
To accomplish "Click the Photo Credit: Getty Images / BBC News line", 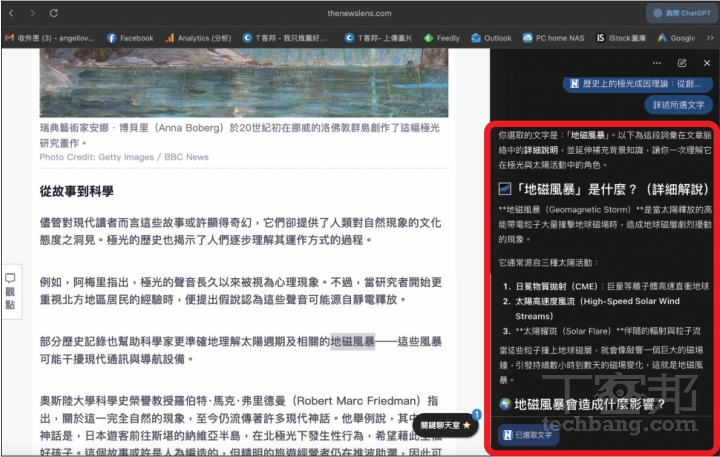I will click(x=124, y=157).
